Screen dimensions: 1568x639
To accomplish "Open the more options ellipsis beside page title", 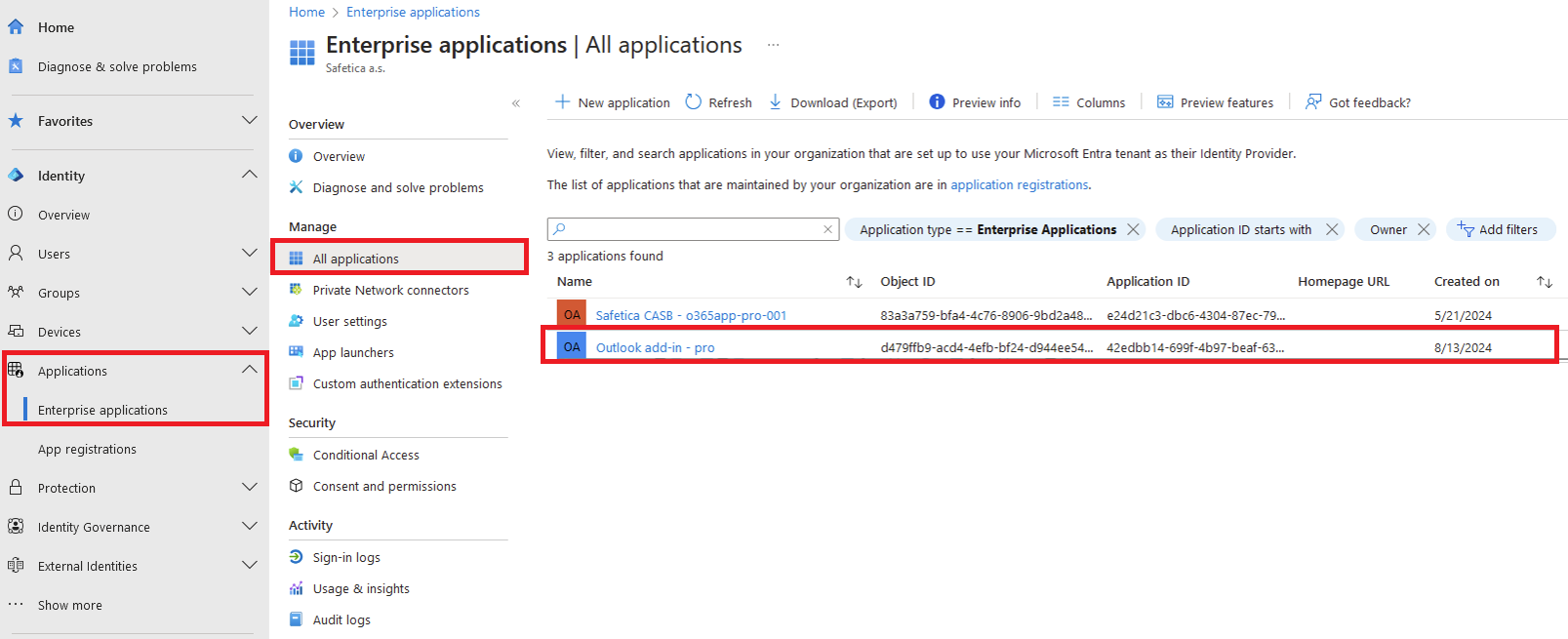I will [773, 45].
